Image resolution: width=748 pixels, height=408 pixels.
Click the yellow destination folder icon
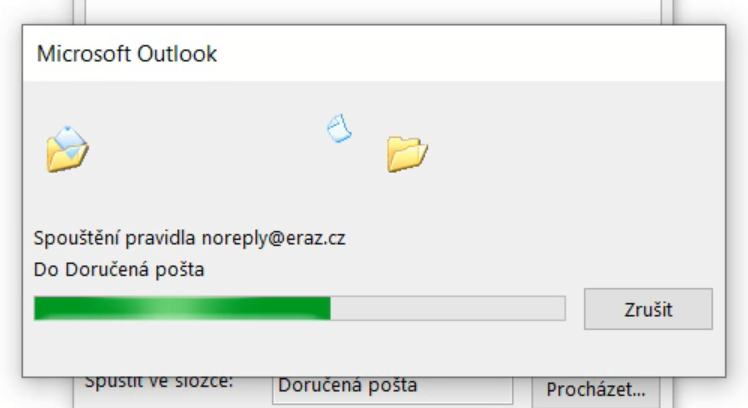(x=407, y=154)
